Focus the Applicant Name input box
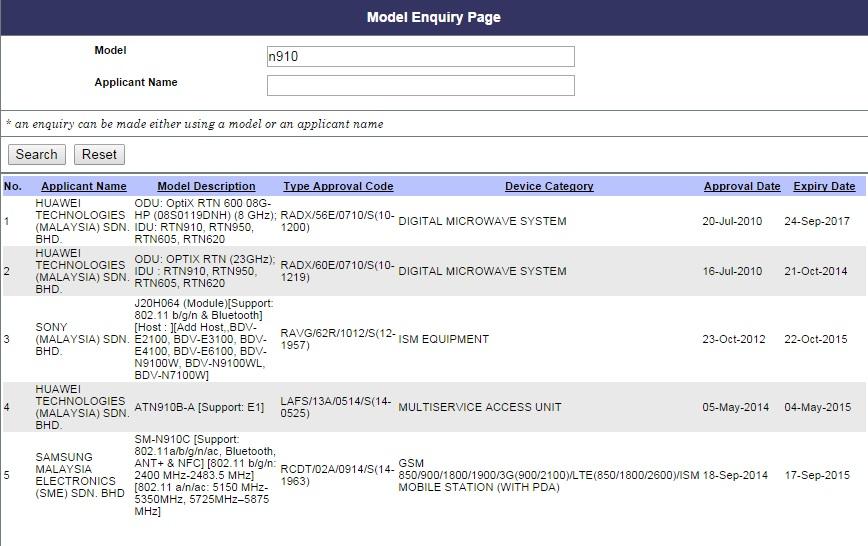 [420, 86]
